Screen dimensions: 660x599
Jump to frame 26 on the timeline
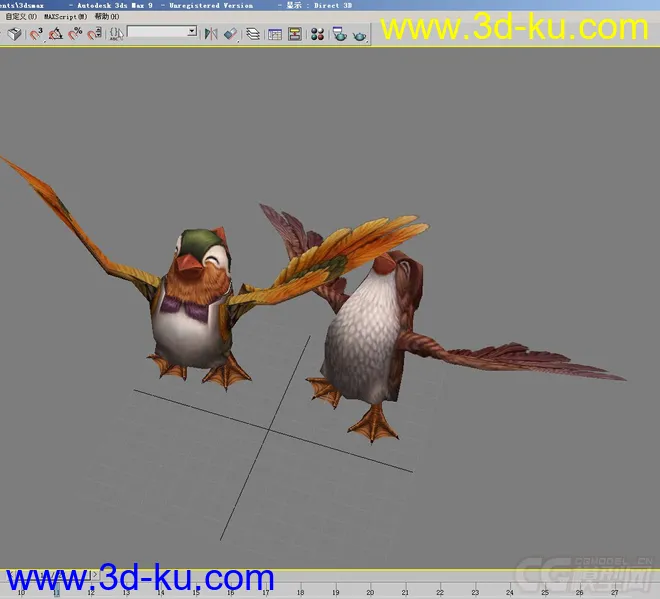pos(580,592)
